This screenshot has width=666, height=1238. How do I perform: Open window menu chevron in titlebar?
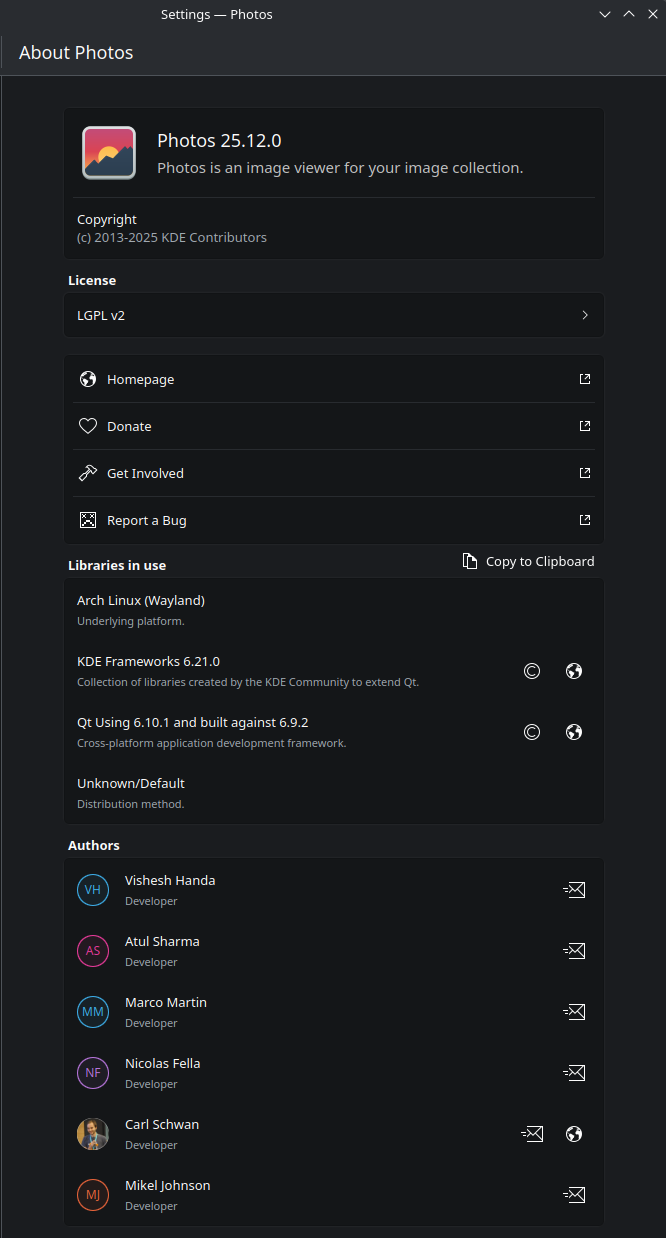(605, 14)
